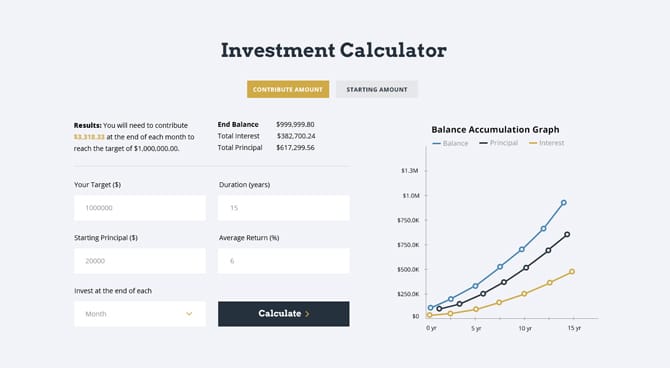The width and height of the screenshot is (670, 368).
Task: Click the first blue Balance data point
Action: pos(430,307)
